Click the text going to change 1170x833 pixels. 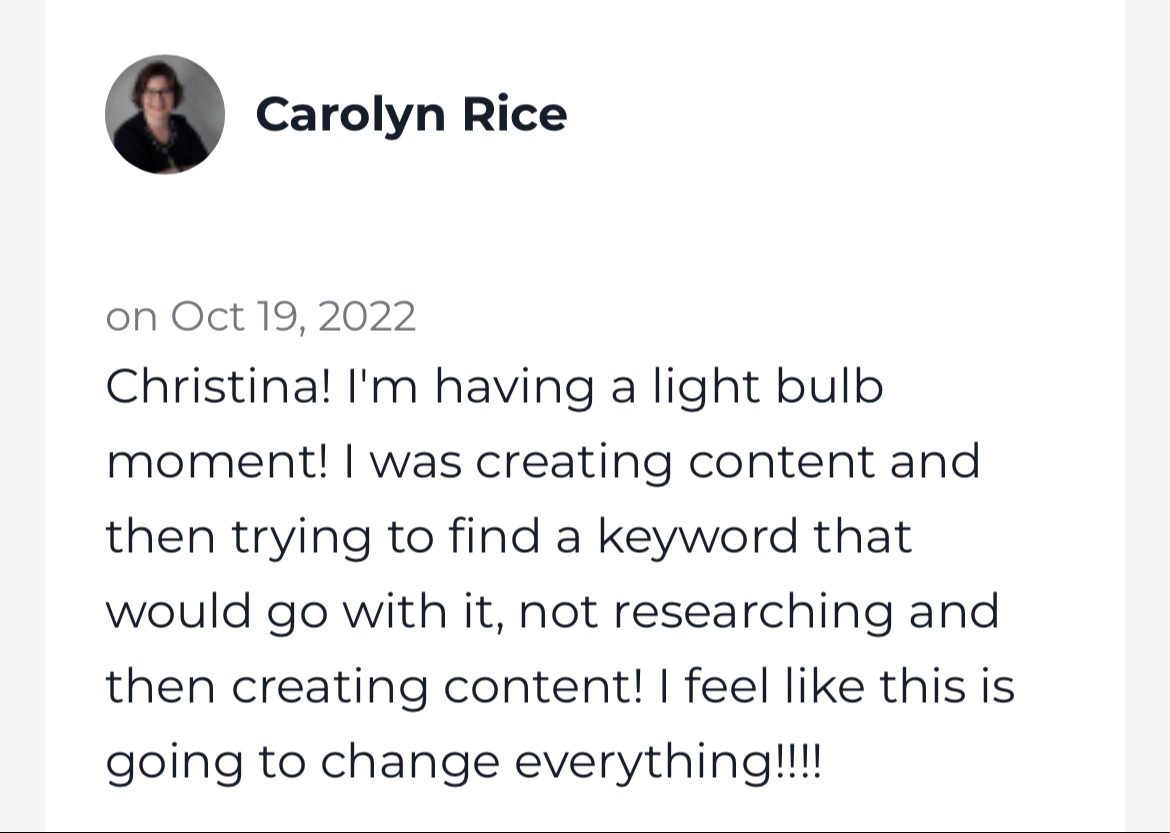[302, 762]
